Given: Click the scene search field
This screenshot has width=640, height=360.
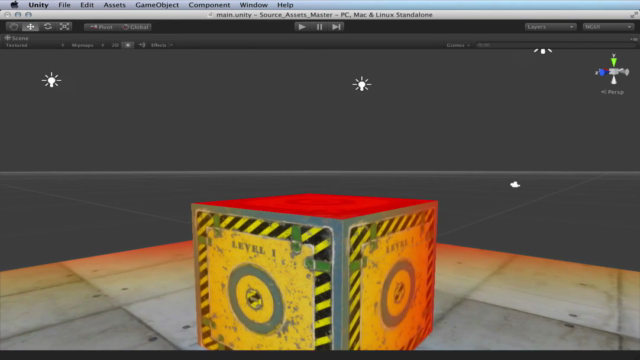Looking at the screenshot, I should click(x=555, y=45).
